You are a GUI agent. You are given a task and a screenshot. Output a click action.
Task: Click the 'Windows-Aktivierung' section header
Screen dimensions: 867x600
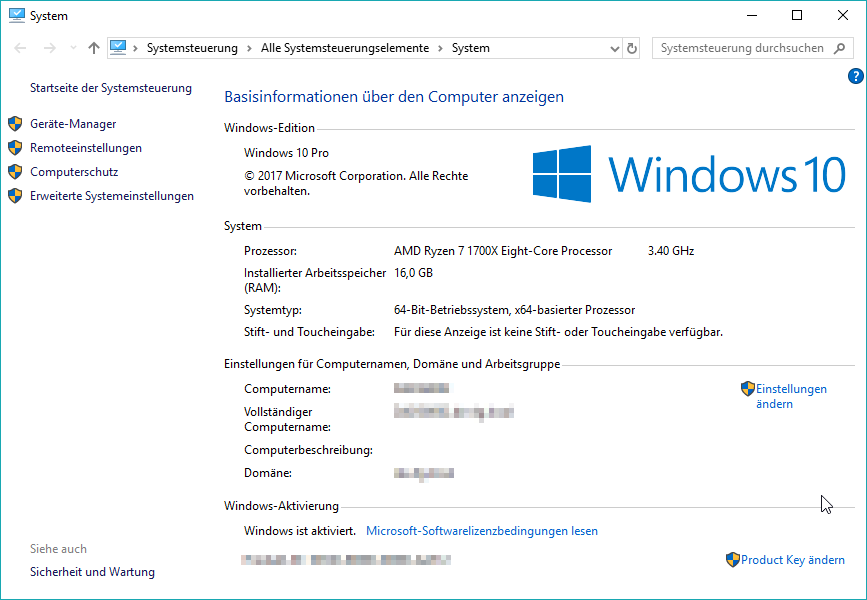click(281, 506)
